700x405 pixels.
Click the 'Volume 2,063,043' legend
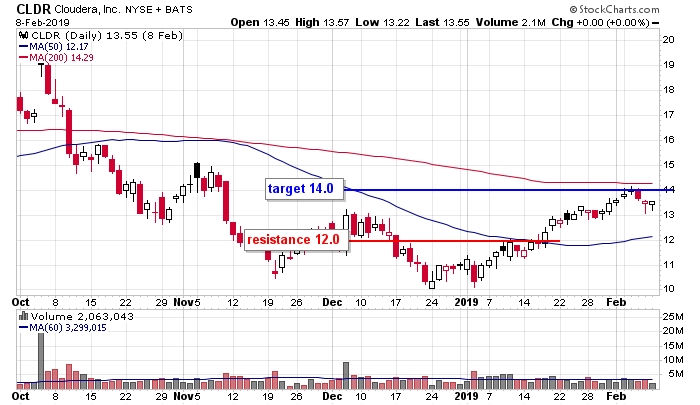point(82,317)
